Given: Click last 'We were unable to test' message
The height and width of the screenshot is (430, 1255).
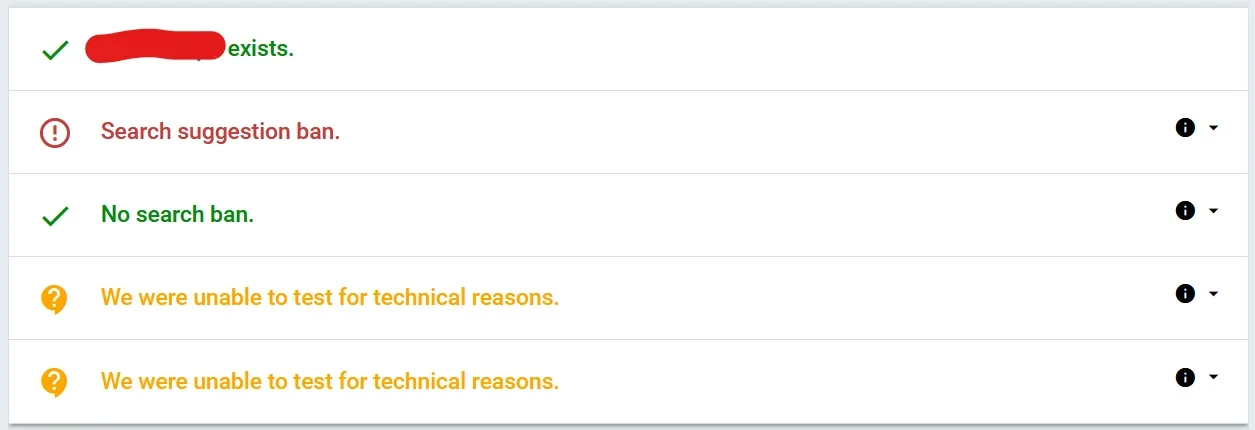Looking at the screenshot, I should (330, 381).
